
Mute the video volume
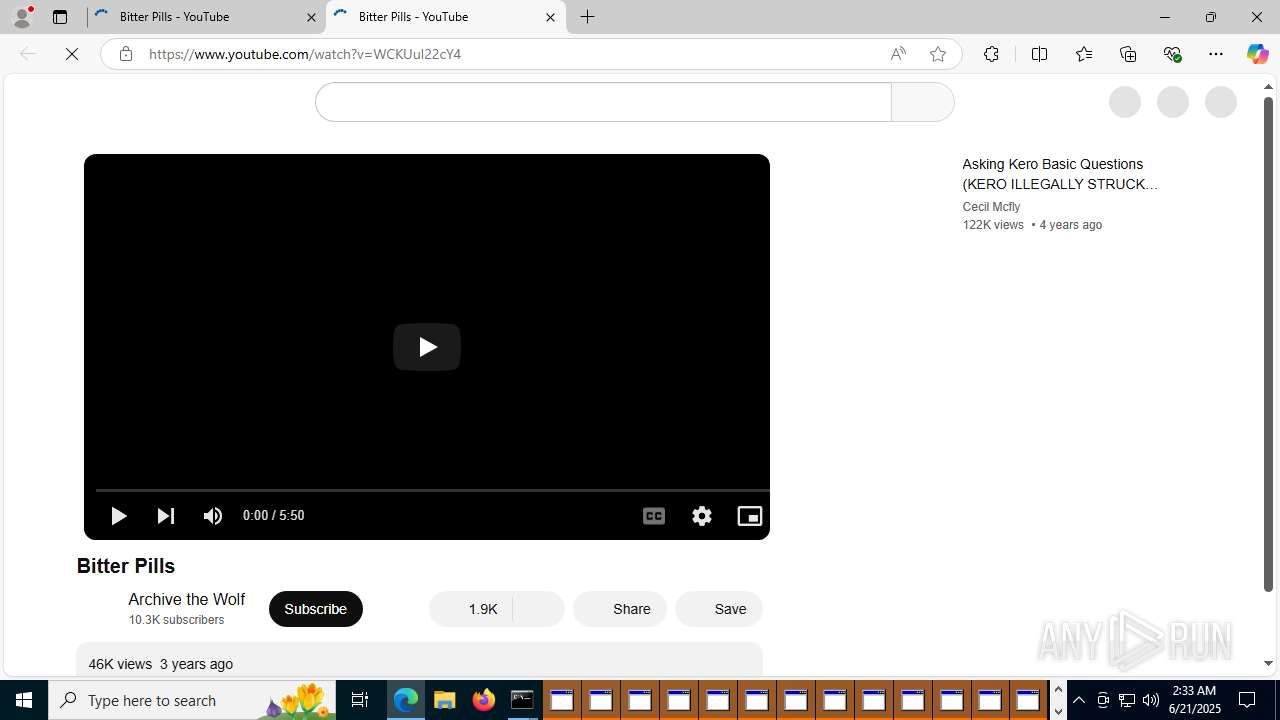pos(213,516)
